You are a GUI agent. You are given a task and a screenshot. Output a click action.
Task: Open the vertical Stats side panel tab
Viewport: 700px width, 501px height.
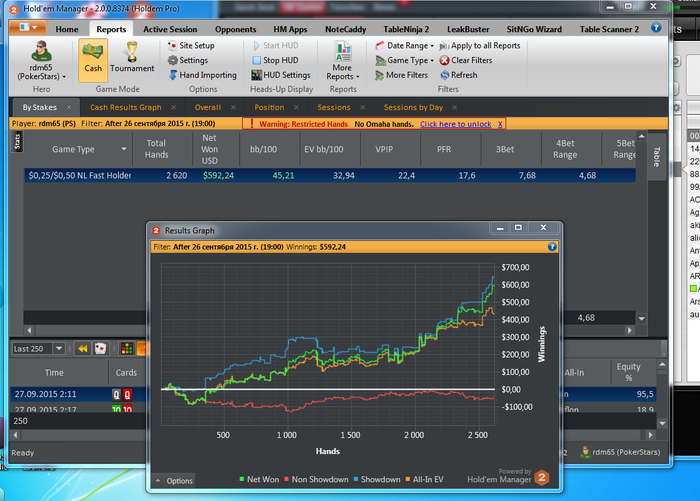click(17, 142)
